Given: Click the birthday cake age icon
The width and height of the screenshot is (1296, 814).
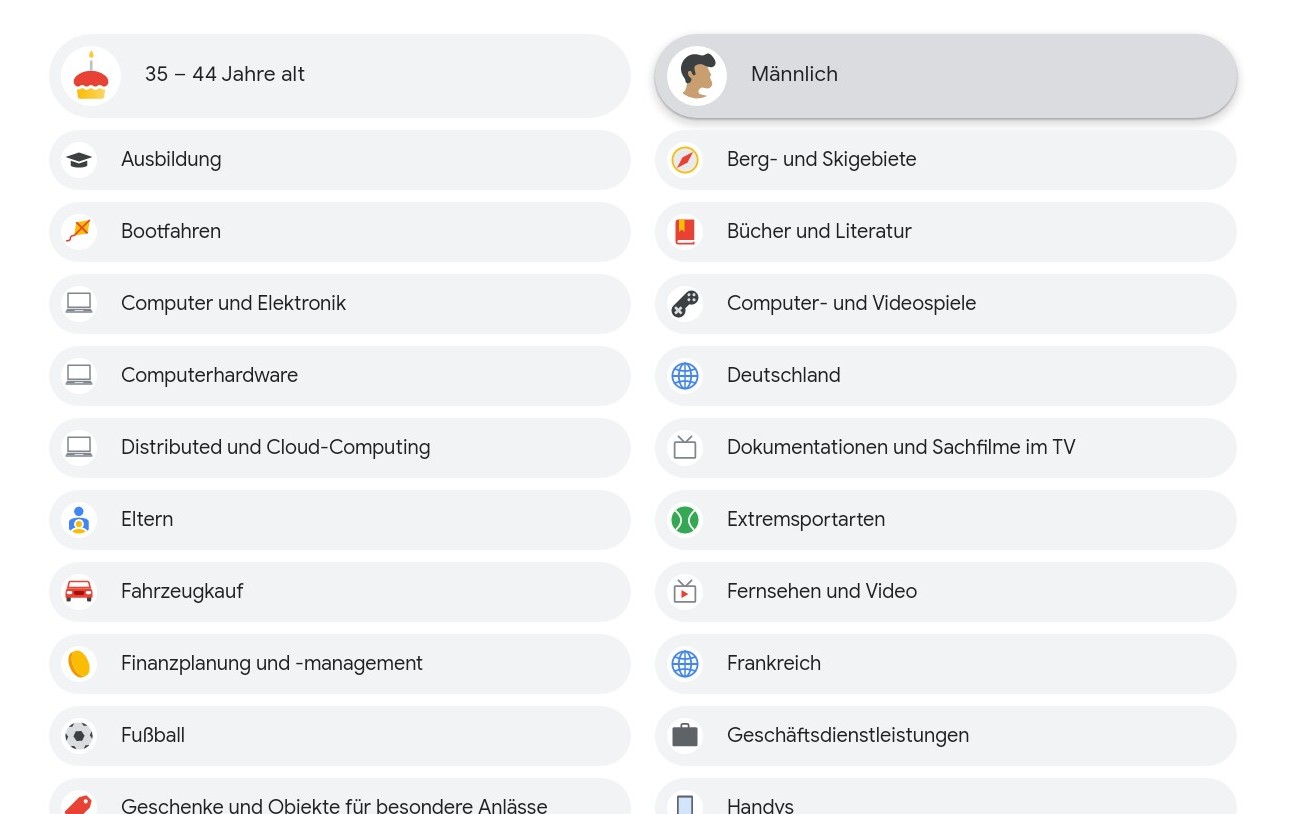Looking at the screenshot, I should tap(91, 75).
